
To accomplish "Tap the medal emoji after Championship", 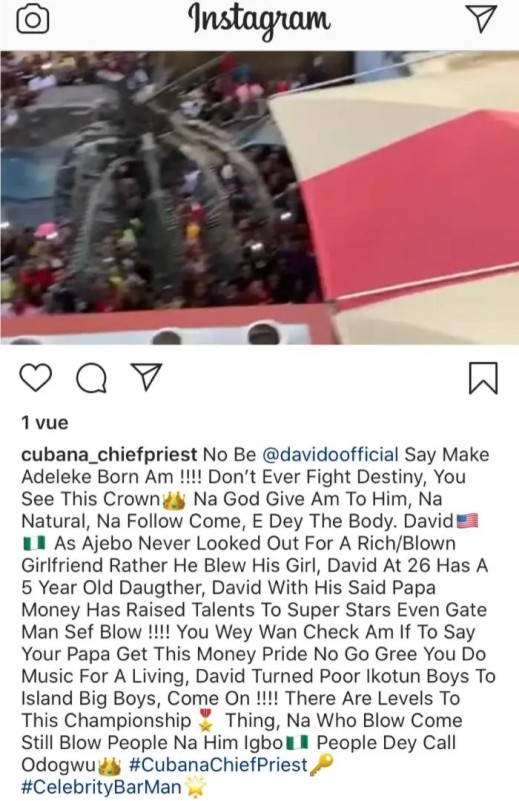I will 205,720.
